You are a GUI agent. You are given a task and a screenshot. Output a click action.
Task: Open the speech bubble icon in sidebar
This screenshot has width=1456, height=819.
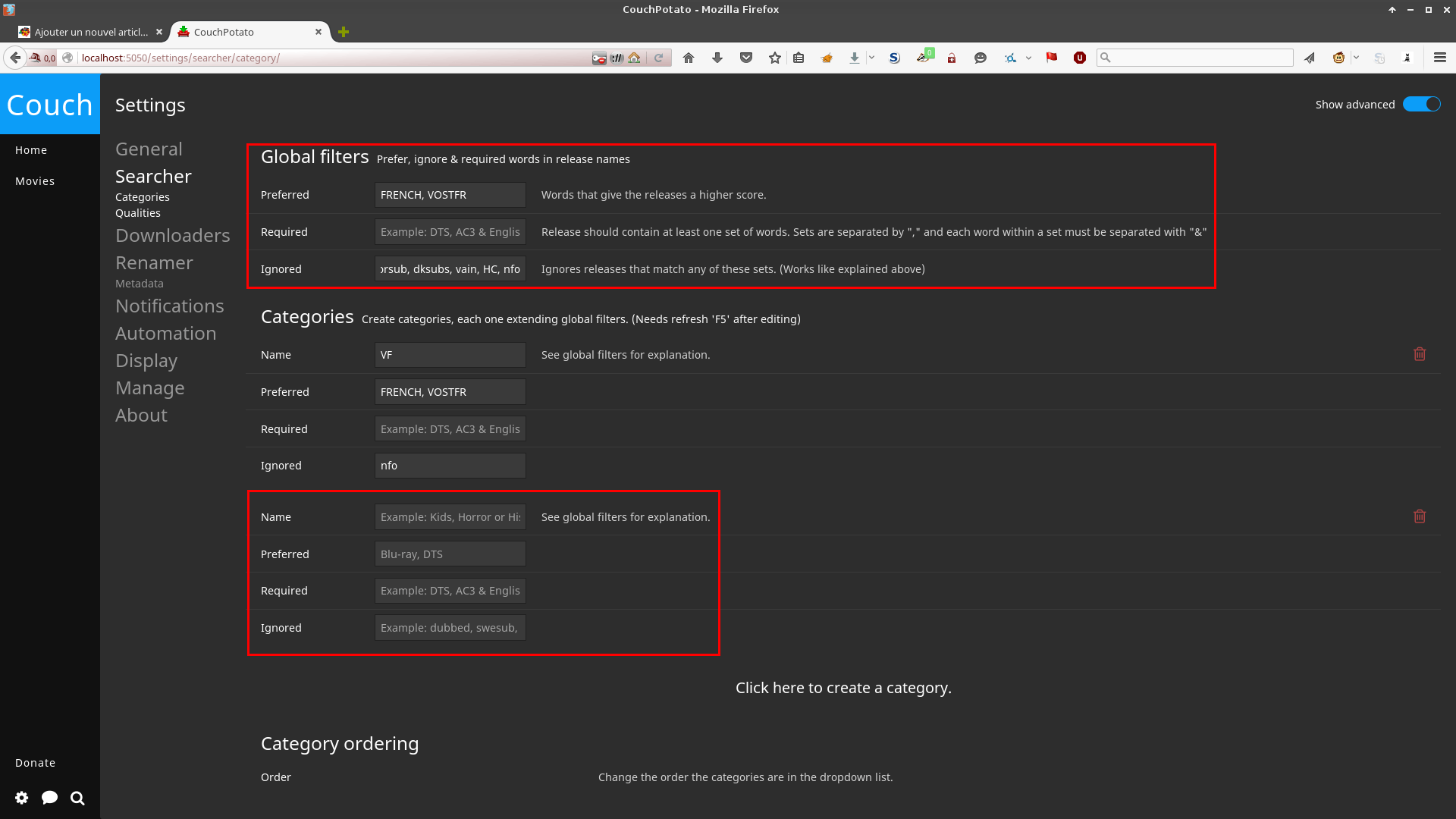coord(50,798)
